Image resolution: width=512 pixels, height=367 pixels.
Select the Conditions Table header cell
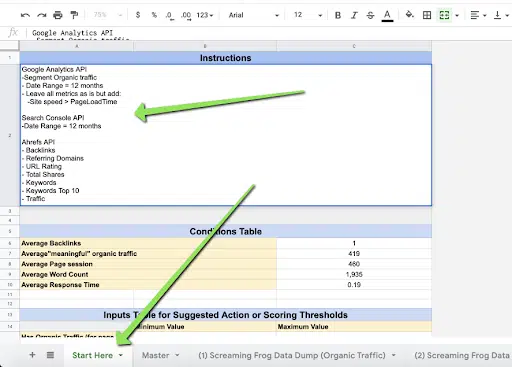tap(226, 231)
